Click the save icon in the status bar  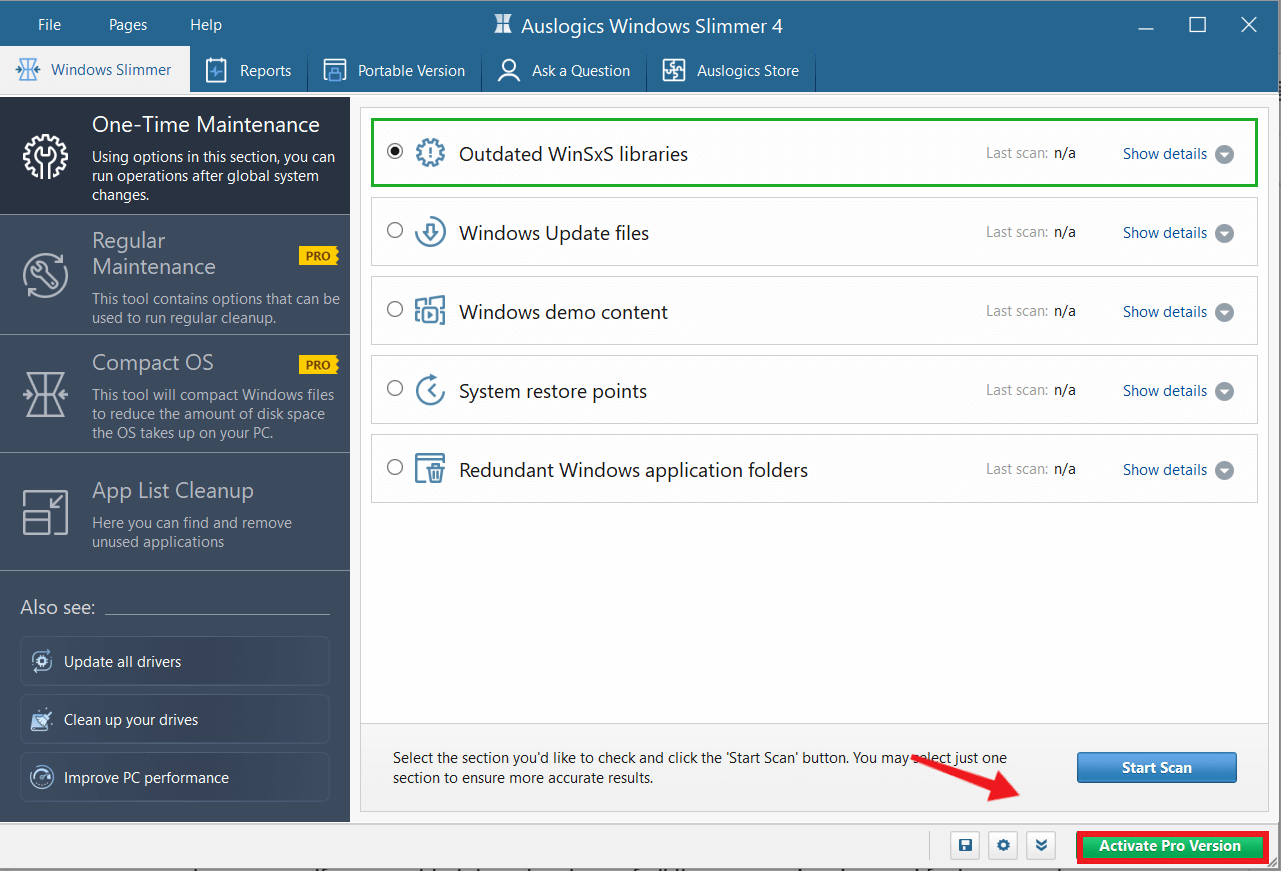(x=965, y=846)
